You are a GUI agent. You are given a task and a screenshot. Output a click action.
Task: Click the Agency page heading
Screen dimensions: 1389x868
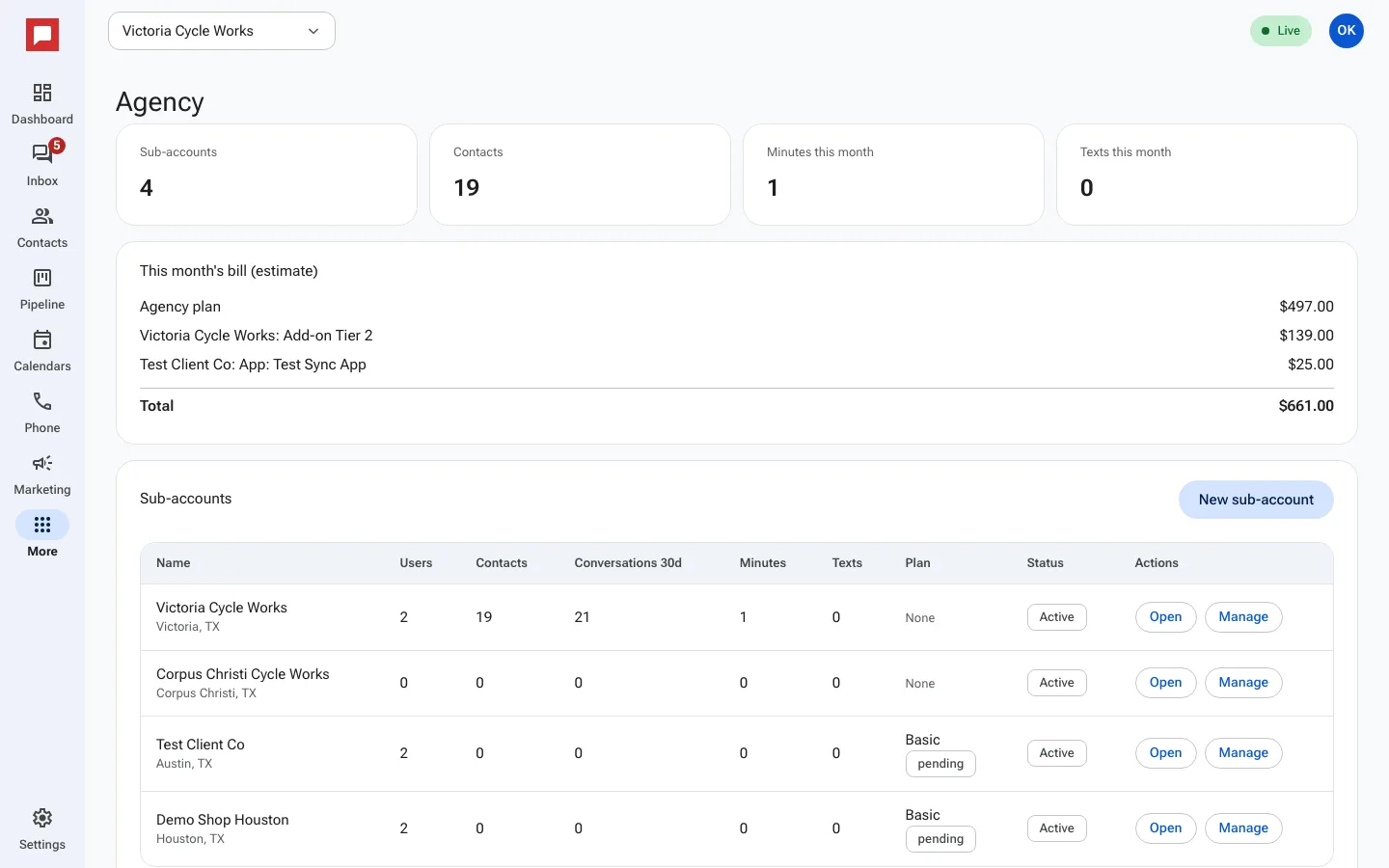click(x=160, y=102)
